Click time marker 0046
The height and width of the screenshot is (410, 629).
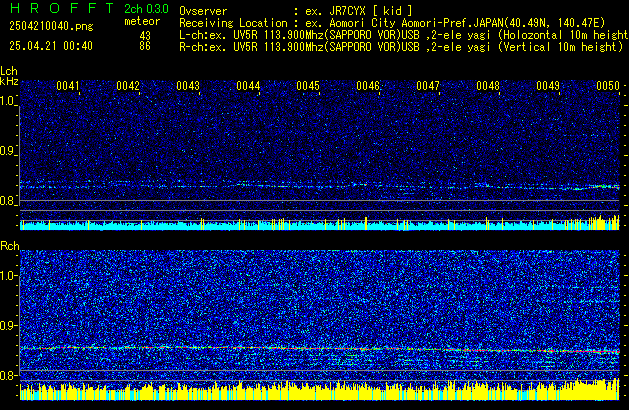tap(368, 86)
